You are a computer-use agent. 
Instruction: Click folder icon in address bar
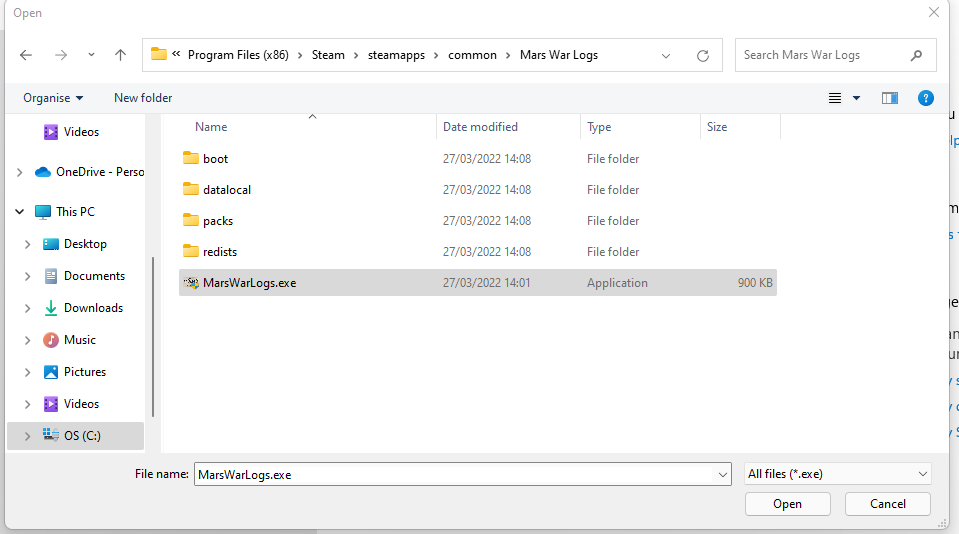[x=159, y=54]
